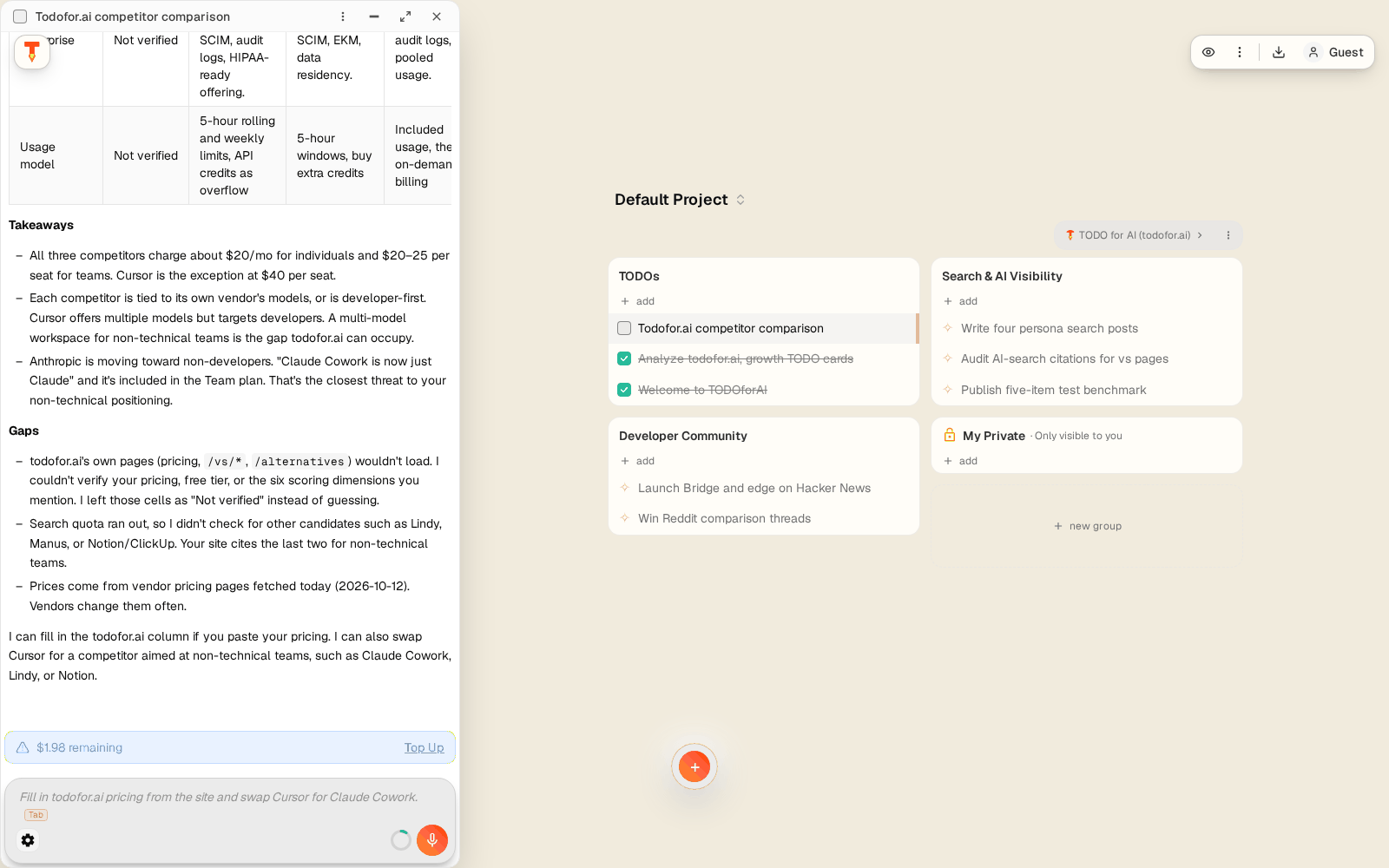
Task: Uncheck the Welcome to TODOforAI item
Action: click(624, 390)
